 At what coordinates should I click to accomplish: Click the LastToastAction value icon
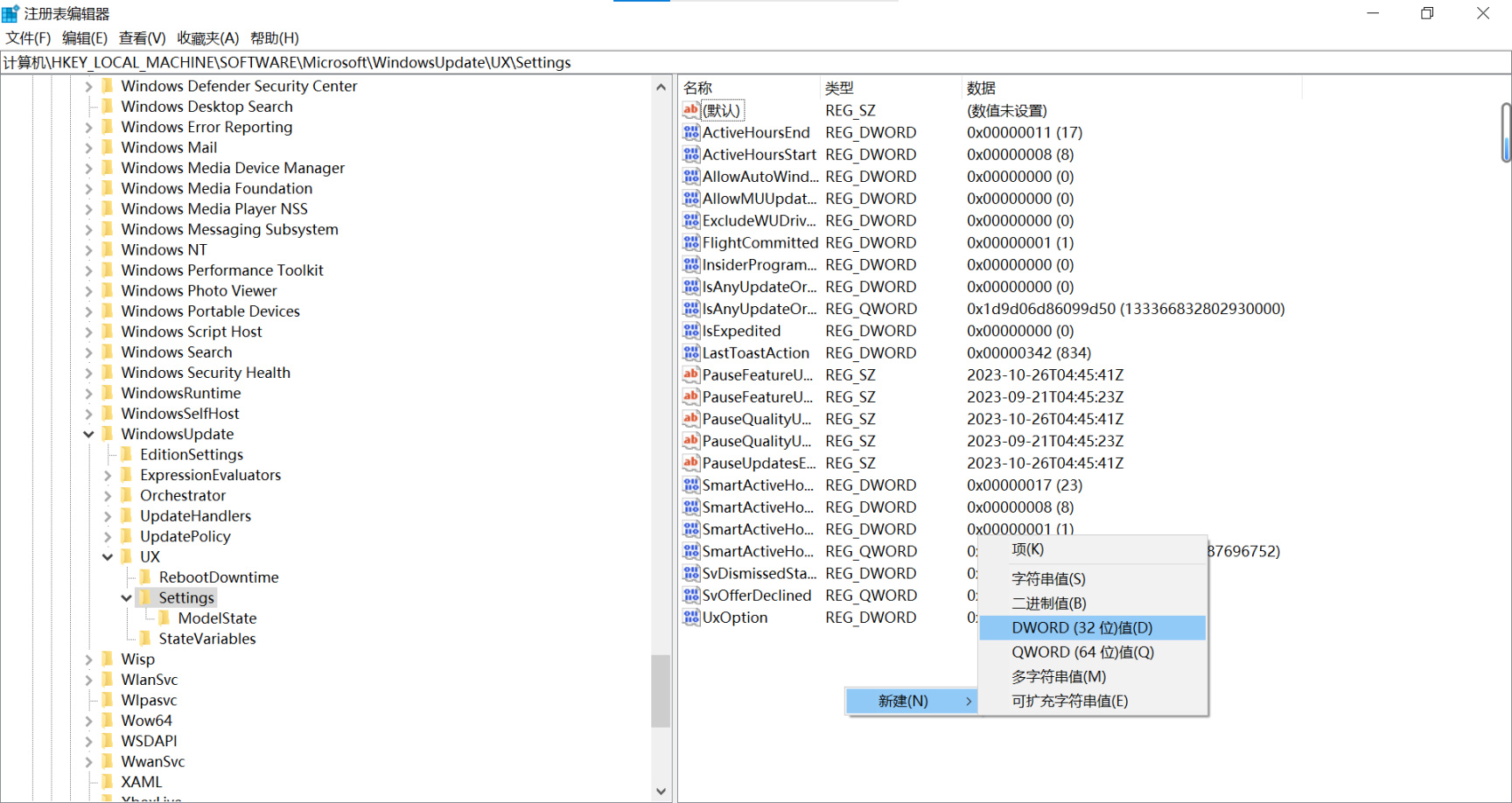(691, 353)
